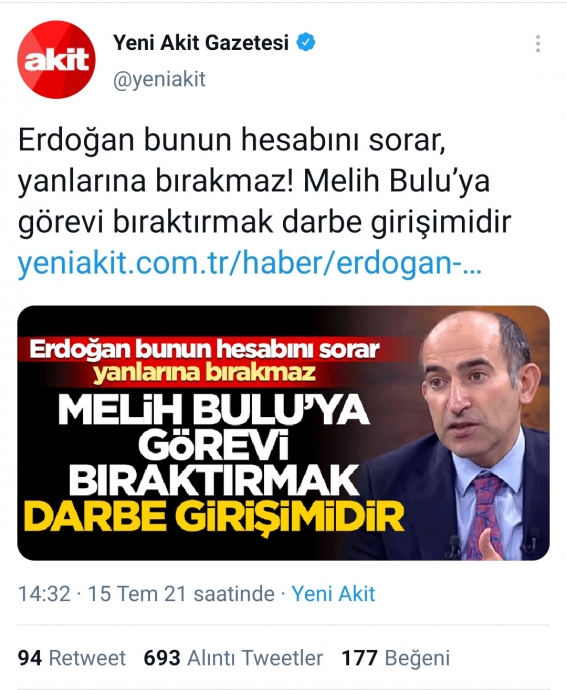Image resolution: width=567 pixels, height=690 pixels.
Task: Open the red akit profile avatar
Action: click(x=56, y=59)
